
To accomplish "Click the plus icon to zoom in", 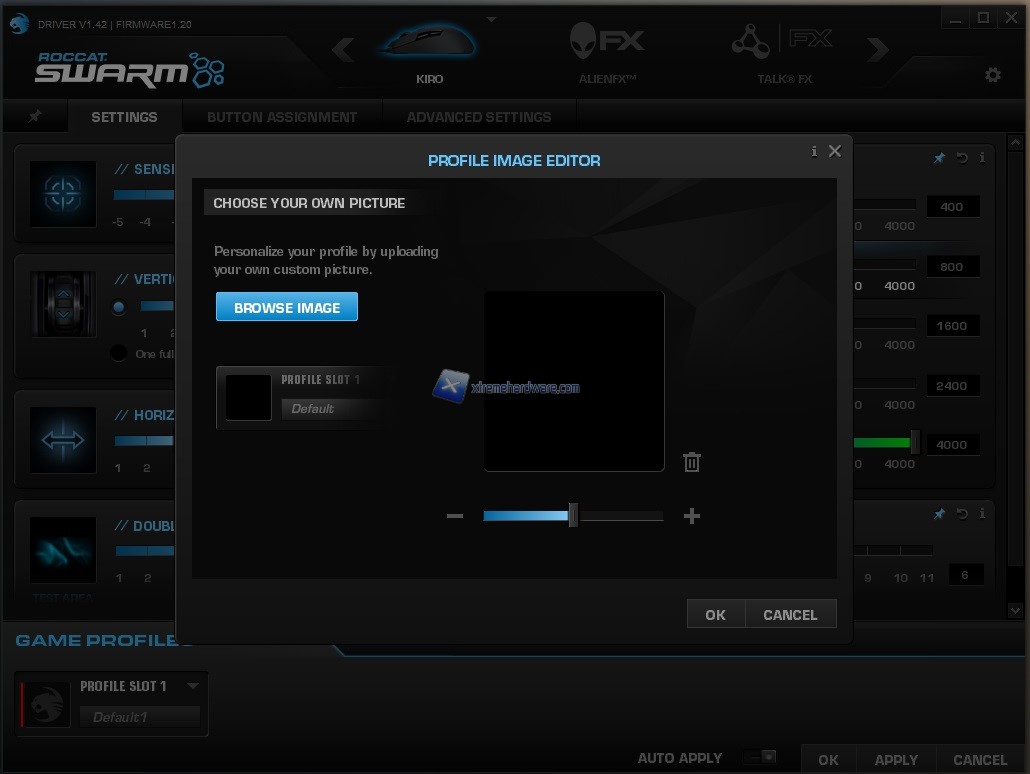I will click(691, 516).
